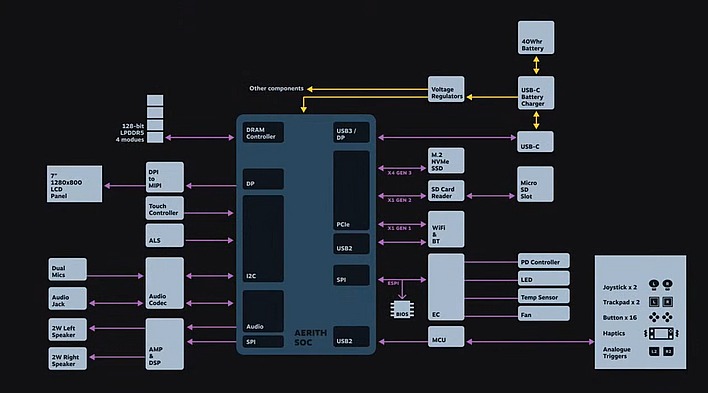Click the USB2 block connected to MCU
The height and width of the screenshot is (393, 708).
tap(351, 337)
